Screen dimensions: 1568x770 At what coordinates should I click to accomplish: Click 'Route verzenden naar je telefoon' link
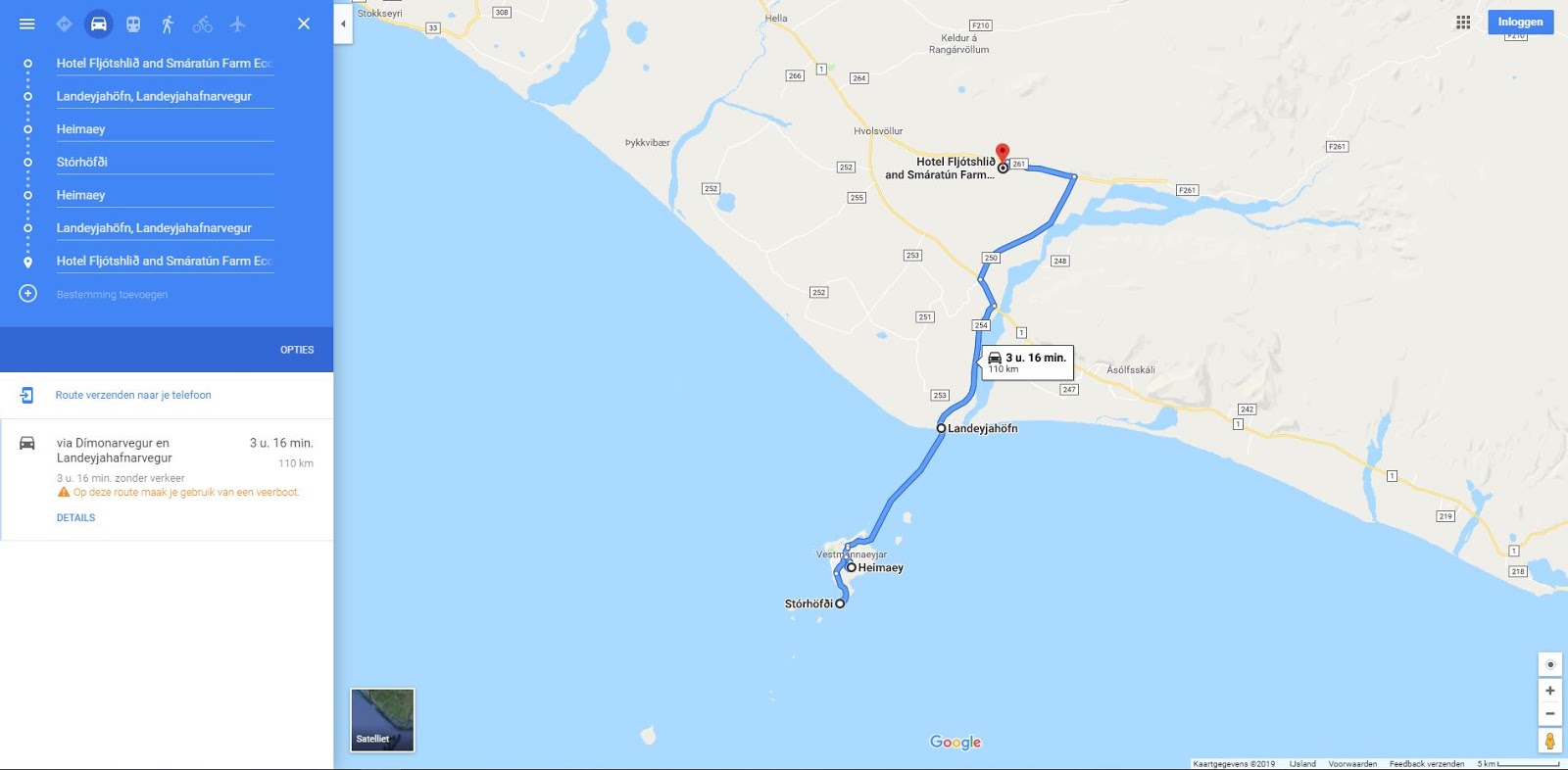click(x=133, y=395)
